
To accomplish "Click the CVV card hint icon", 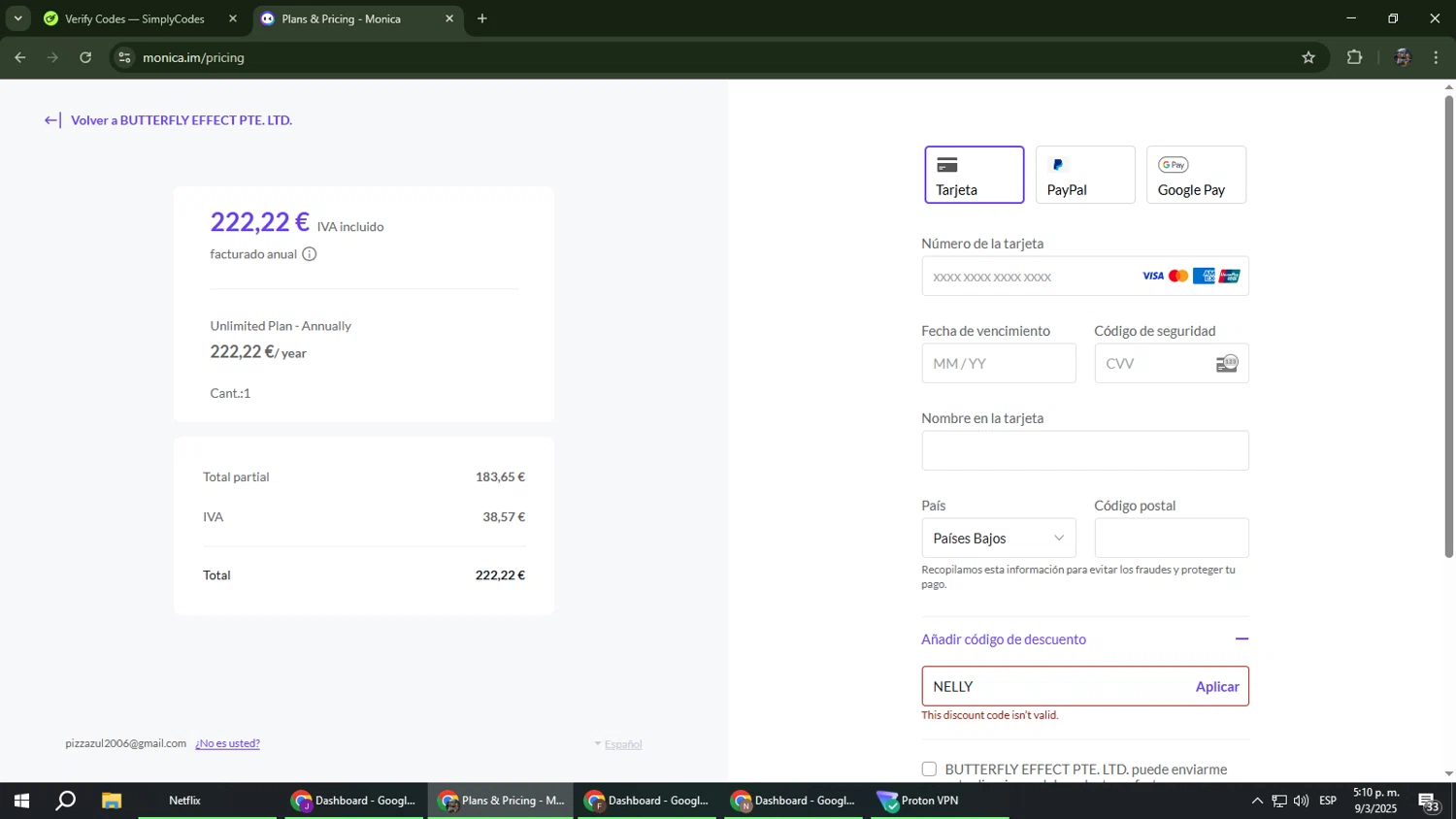I will pyautogui.click(x=1227, y=364).
